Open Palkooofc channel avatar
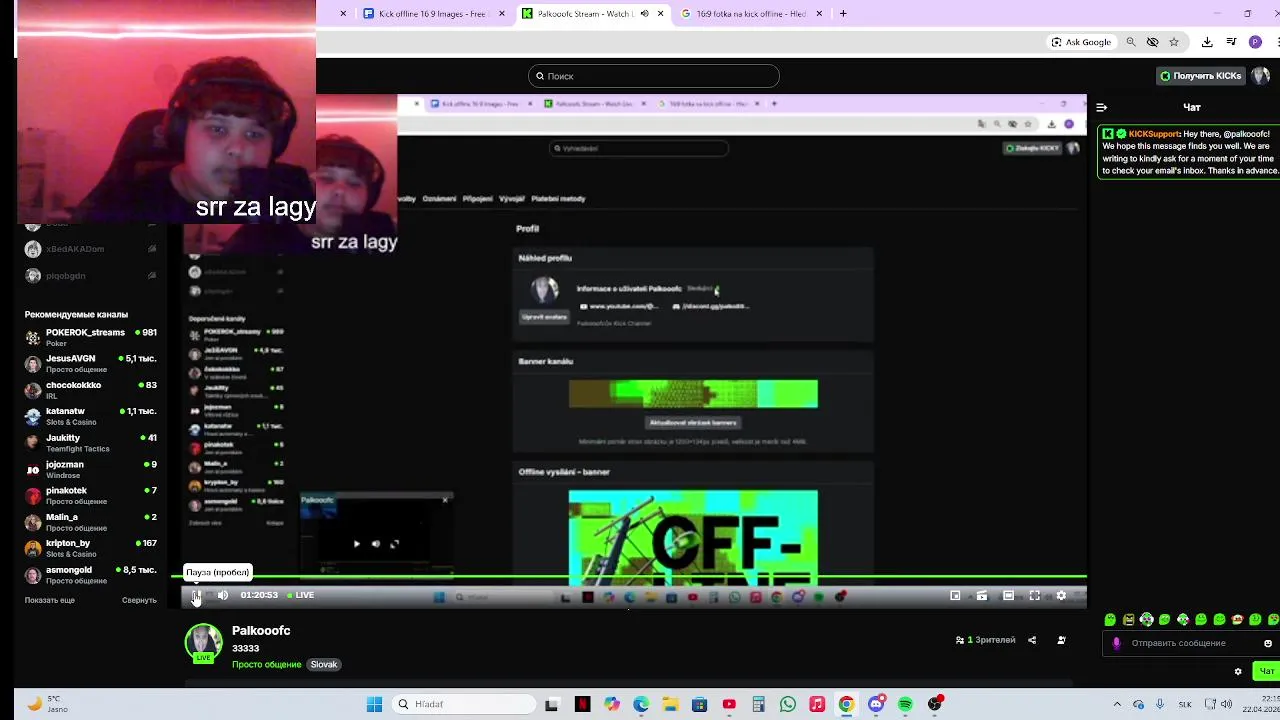The image size is (1280, 720). tap(203, 642)
